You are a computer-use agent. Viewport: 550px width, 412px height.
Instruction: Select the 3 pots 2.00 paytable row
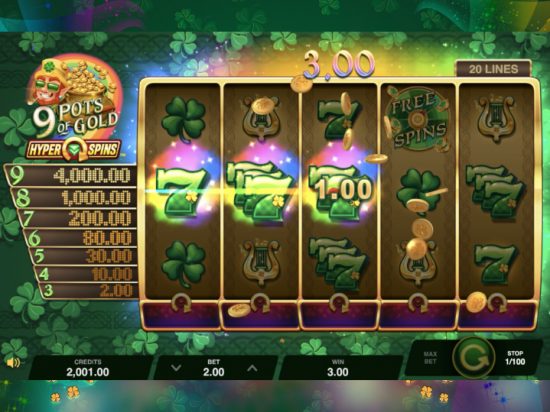click(x=89, y=290)
